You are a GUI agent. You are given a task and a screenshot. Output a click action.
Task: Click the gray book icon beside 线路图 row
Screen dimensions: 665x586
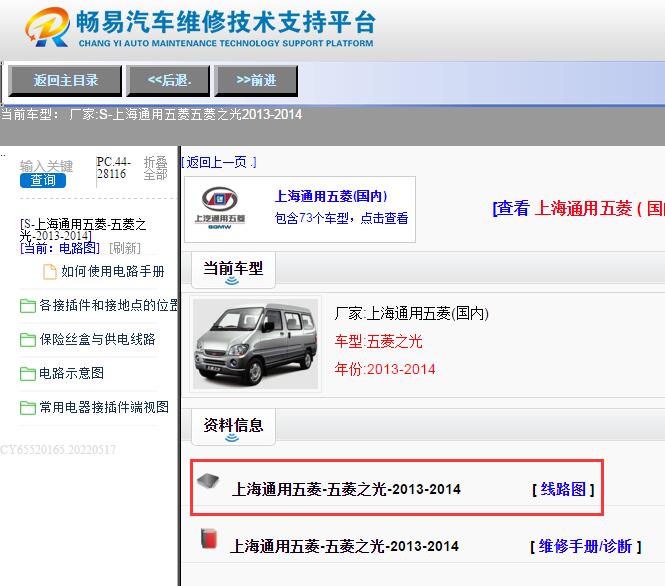tap(208, 481)
